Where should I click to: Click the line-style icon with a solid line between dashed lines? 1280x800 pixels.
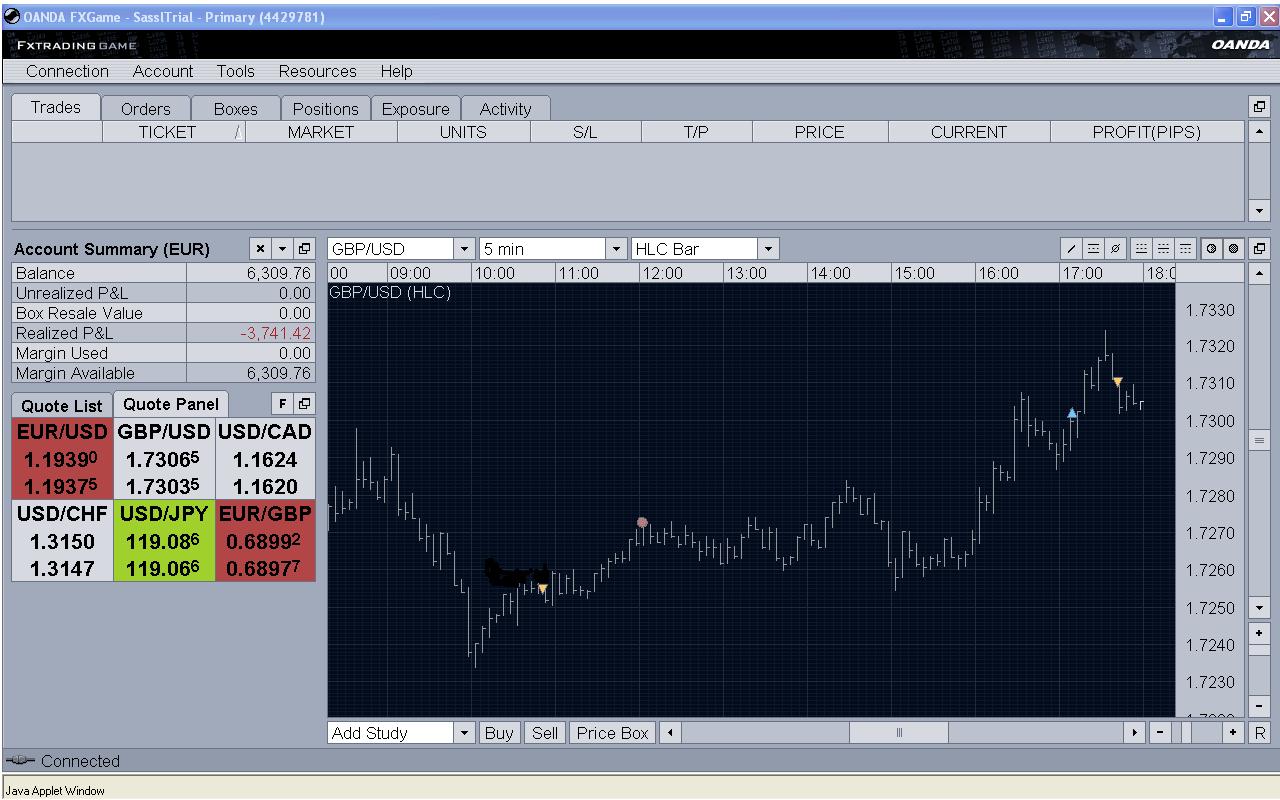click(1163, 249)
